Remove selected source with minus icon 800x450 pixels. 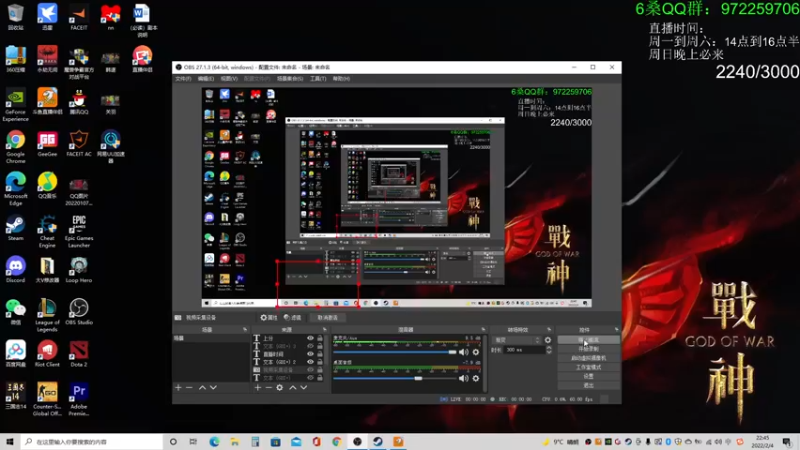tap(268, 388)
